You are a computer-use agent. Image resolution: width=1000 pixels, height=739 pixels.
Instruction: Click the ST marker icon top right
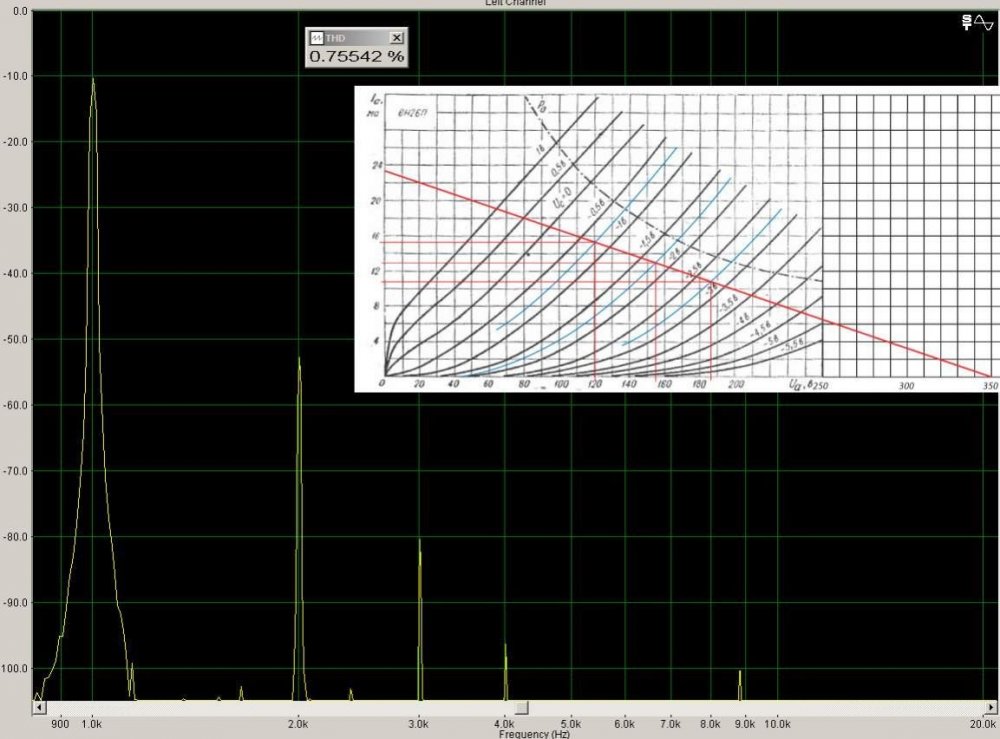point(966,22)
